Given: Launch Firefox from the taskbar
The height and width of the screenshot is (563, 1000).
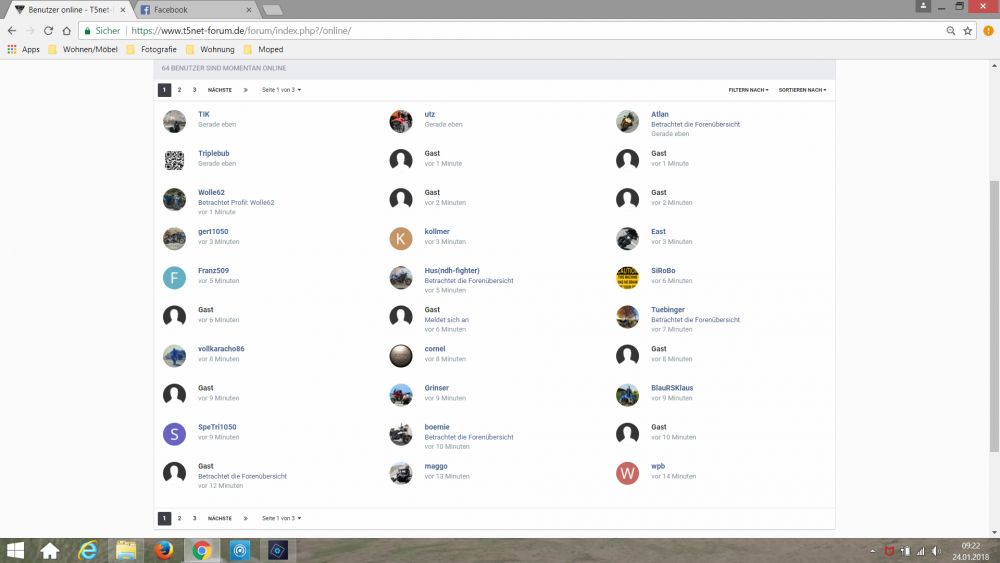Looking at the screenshot, I should [x=163, y=550].
